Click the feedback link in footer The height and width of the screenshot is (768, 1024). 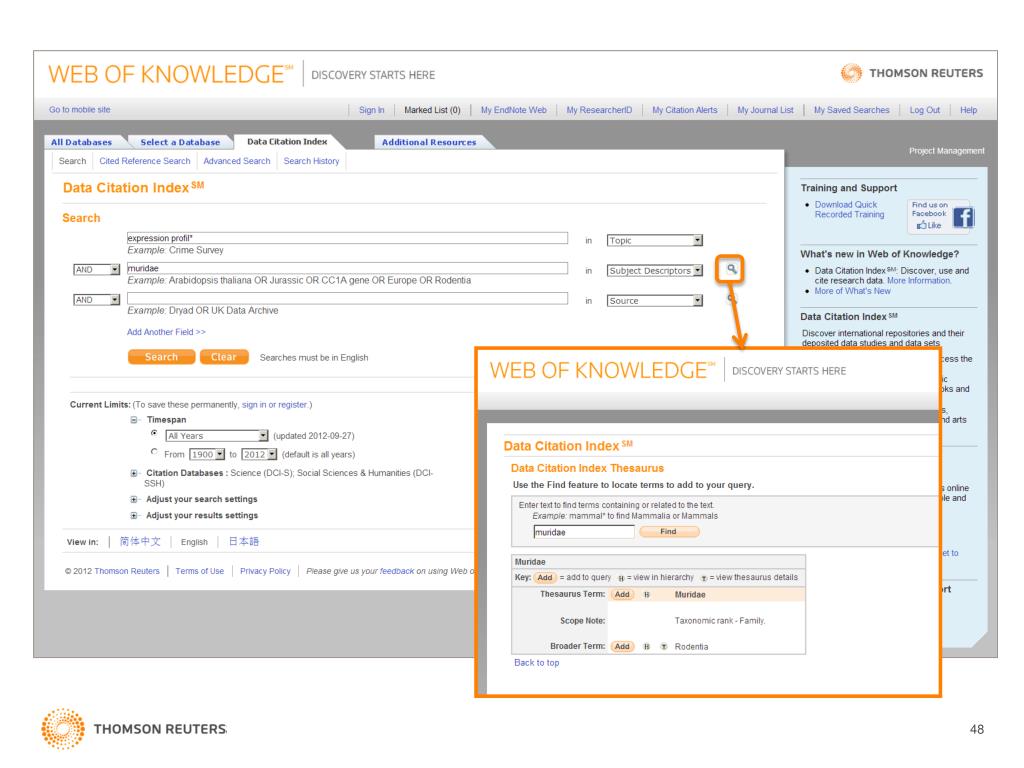pyautogui.click(x=397, y=571)
